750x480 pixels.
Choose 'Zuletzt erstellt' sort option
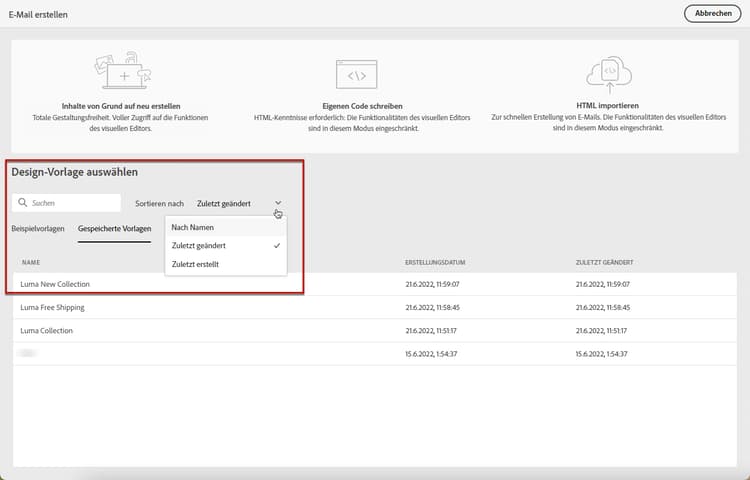click(226, 264)
